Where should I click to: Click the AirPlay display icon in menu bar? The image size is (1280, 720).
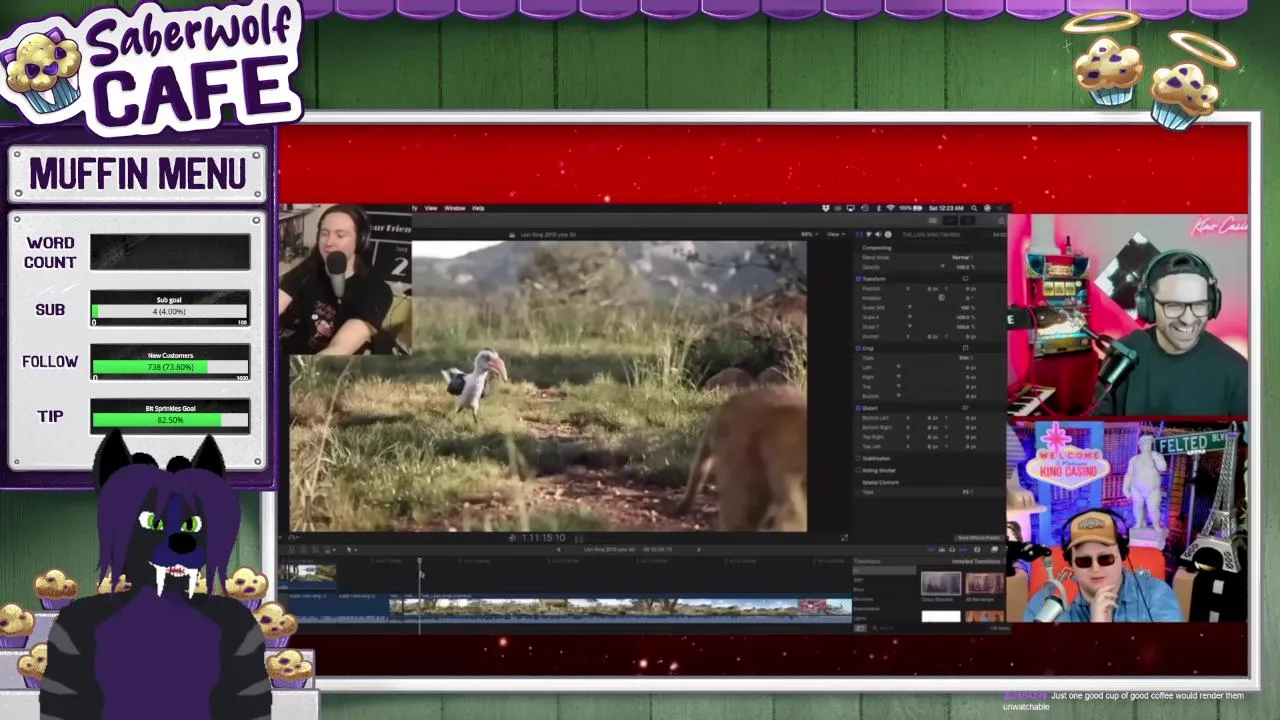pos(851,208)
